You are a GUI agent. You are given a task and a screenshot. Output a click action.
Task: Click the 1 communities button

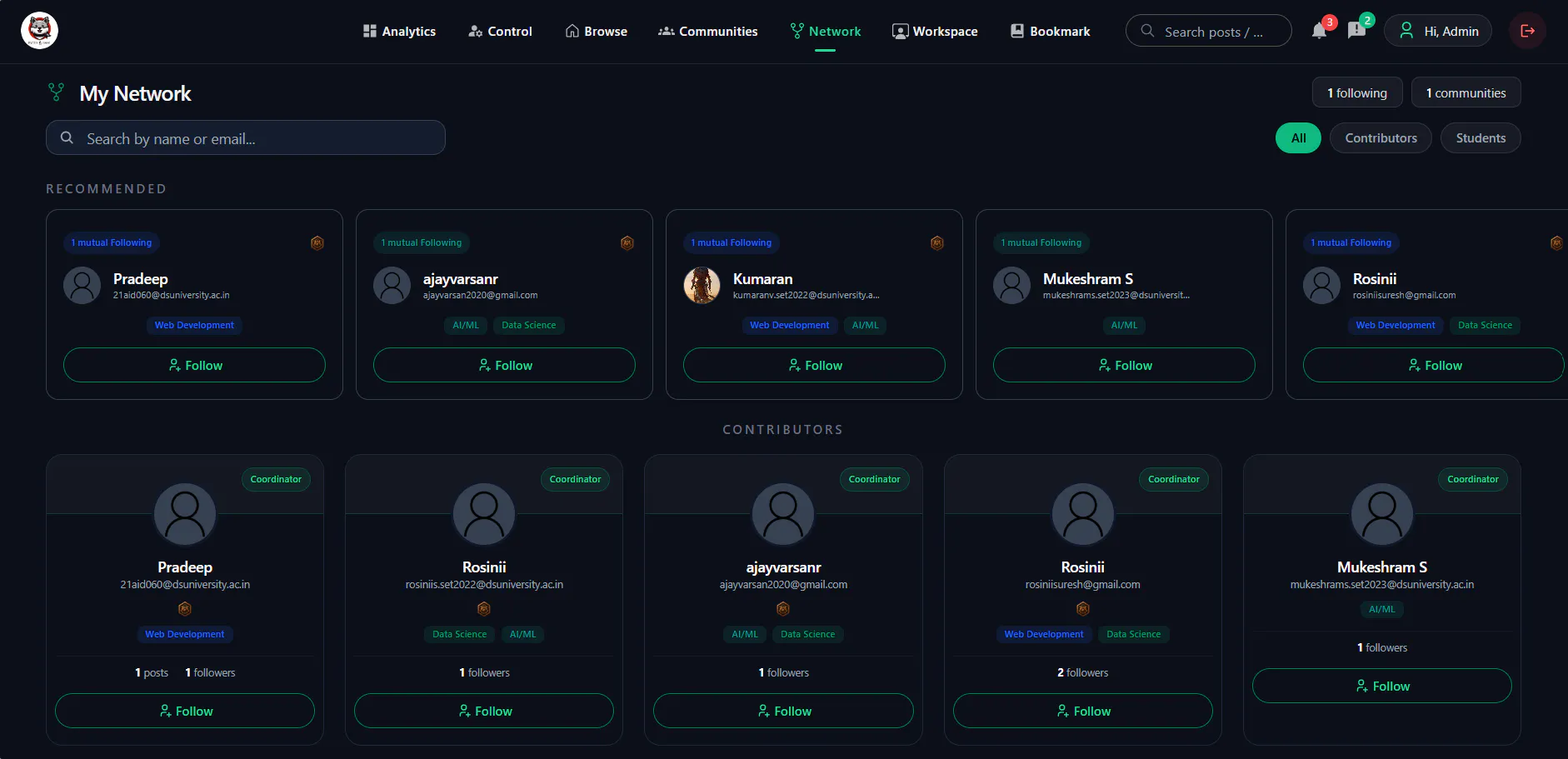click(1466, 92)
